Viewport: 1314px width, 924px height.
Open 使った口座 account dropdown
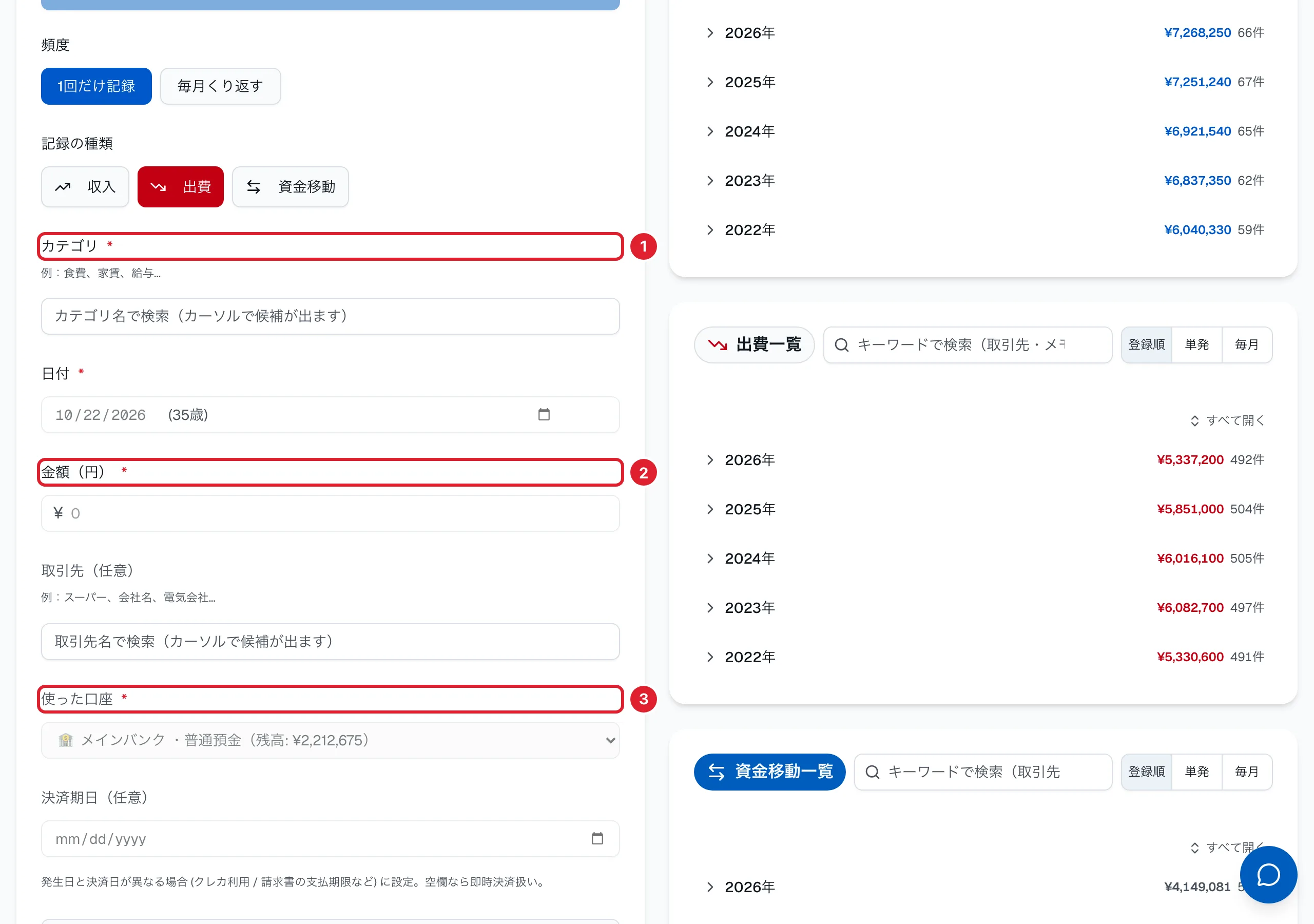330,740
